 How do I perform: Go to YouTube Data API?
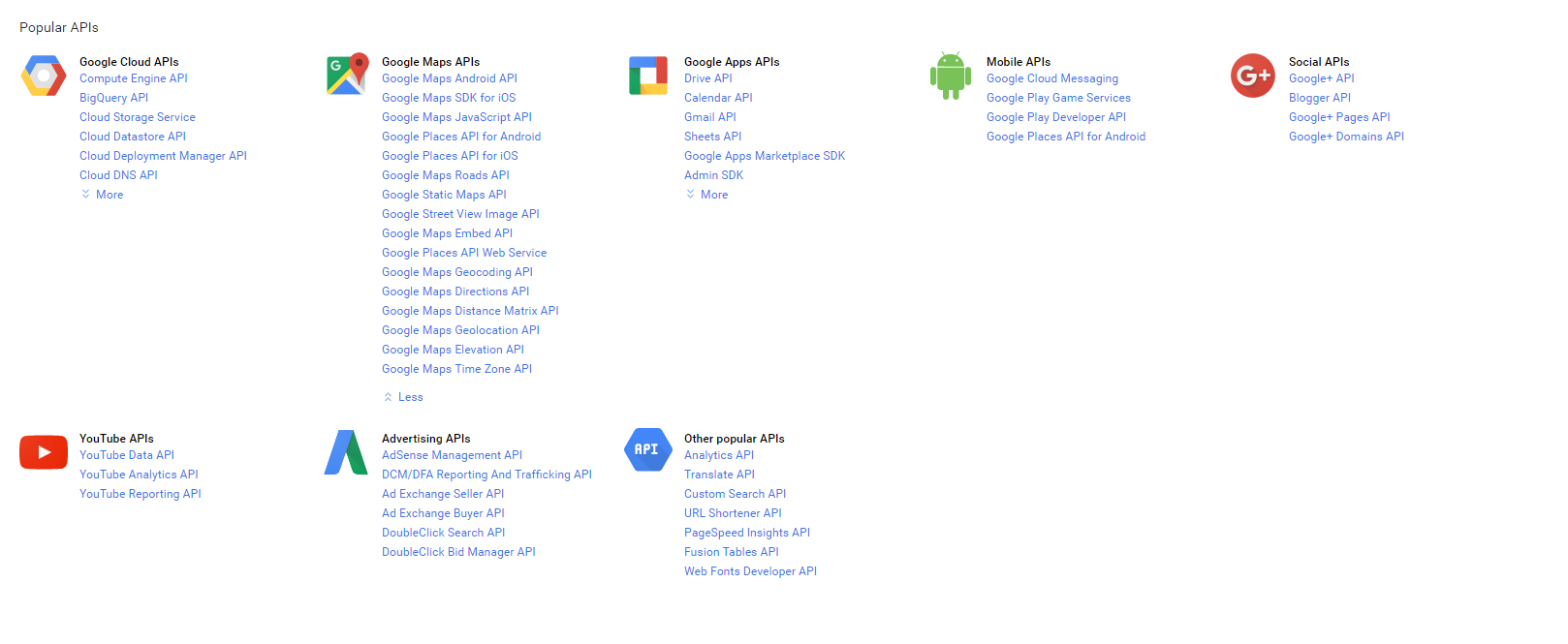127,455
